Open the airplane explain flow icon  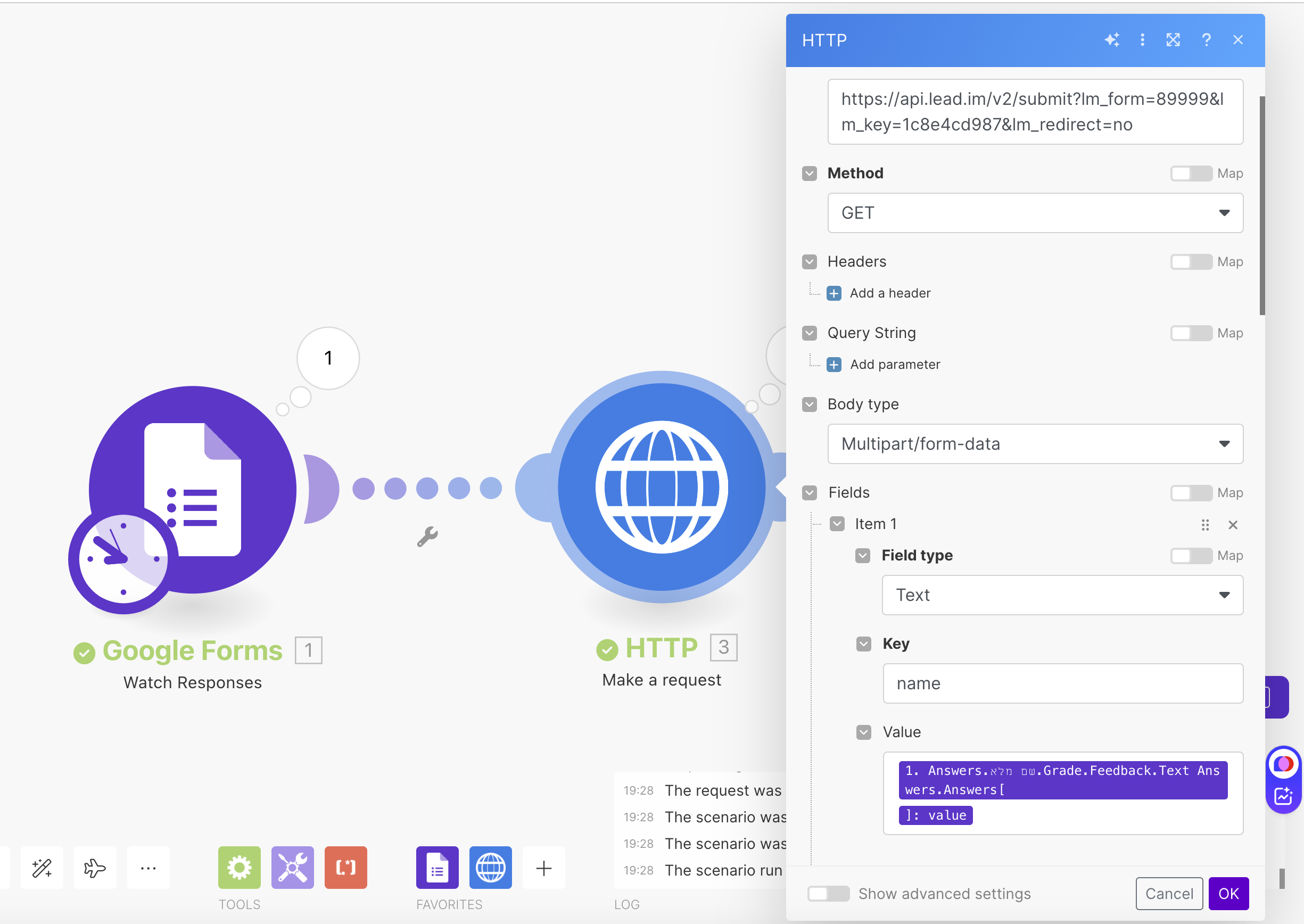[x=94, y=868]
